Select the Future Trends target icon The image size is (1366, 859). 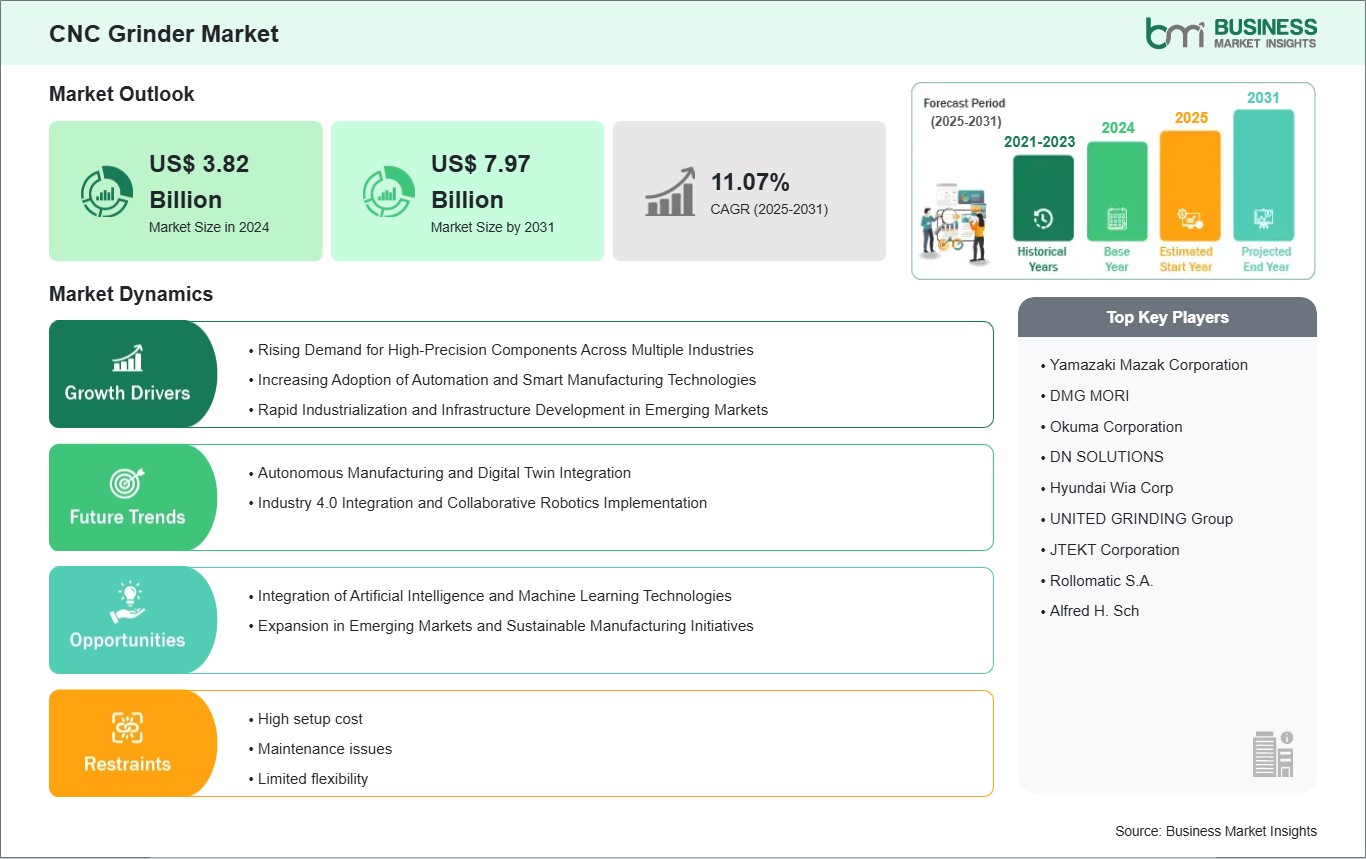pyautogui.click(x=127, y=483)
